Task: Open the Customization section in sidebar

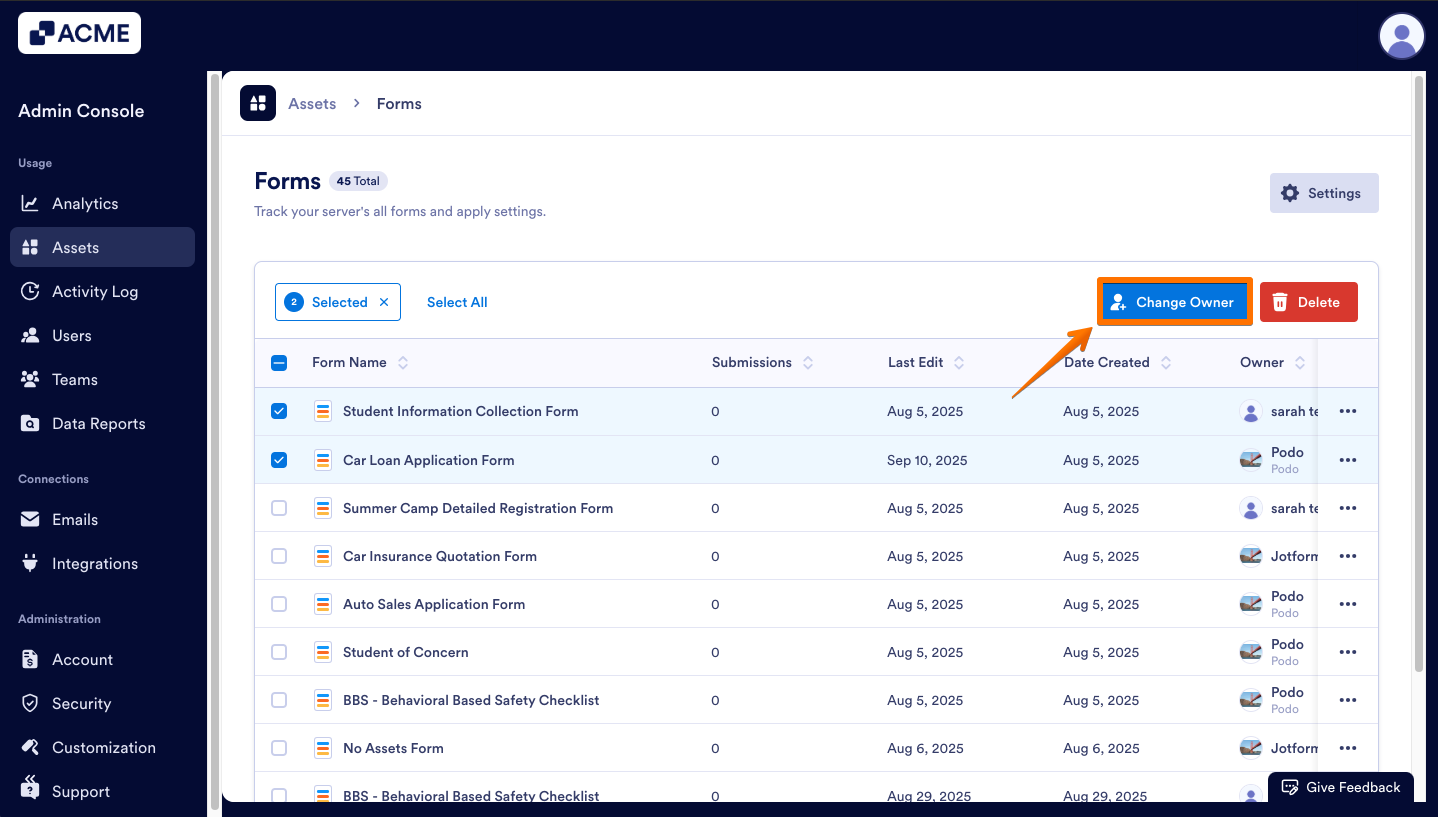Action: (x=104, y=747)
